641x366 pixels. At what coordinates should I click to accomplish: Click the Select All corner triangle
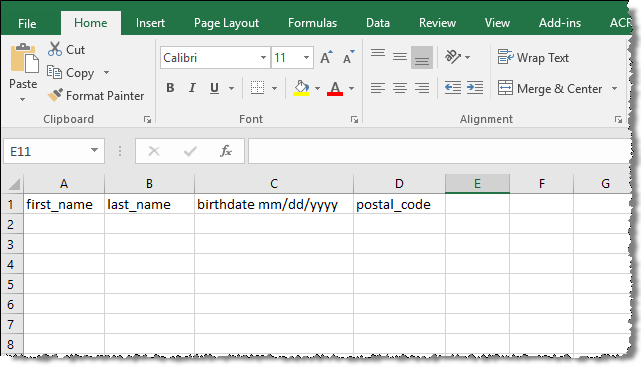(13, 184)
